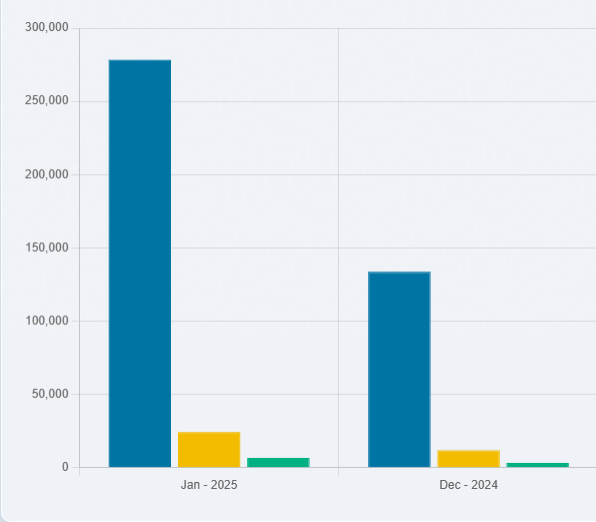
Task: Click the 50,000 y-axis label
Action: click(50, 394)
